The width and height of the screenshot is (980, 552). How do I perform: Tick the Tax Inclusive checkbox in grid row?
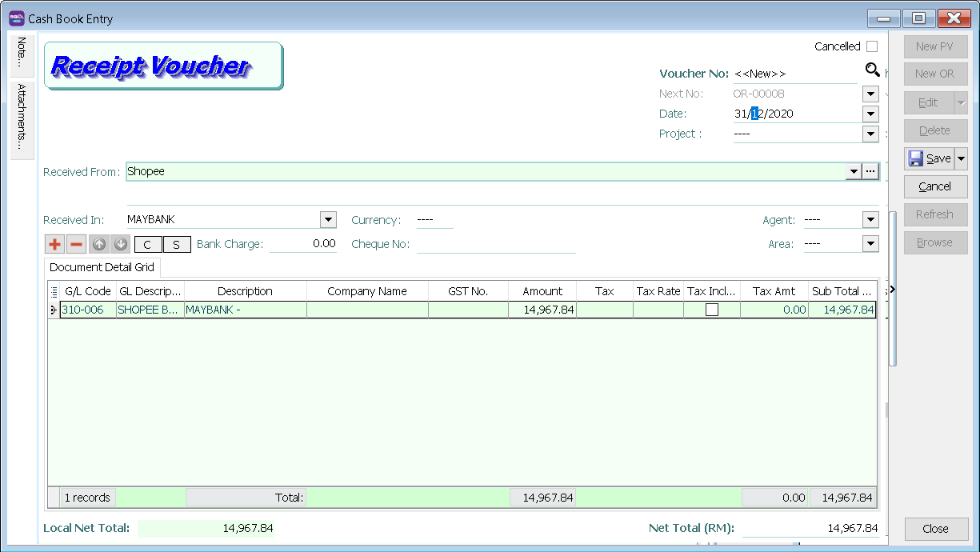click(712, 310)
